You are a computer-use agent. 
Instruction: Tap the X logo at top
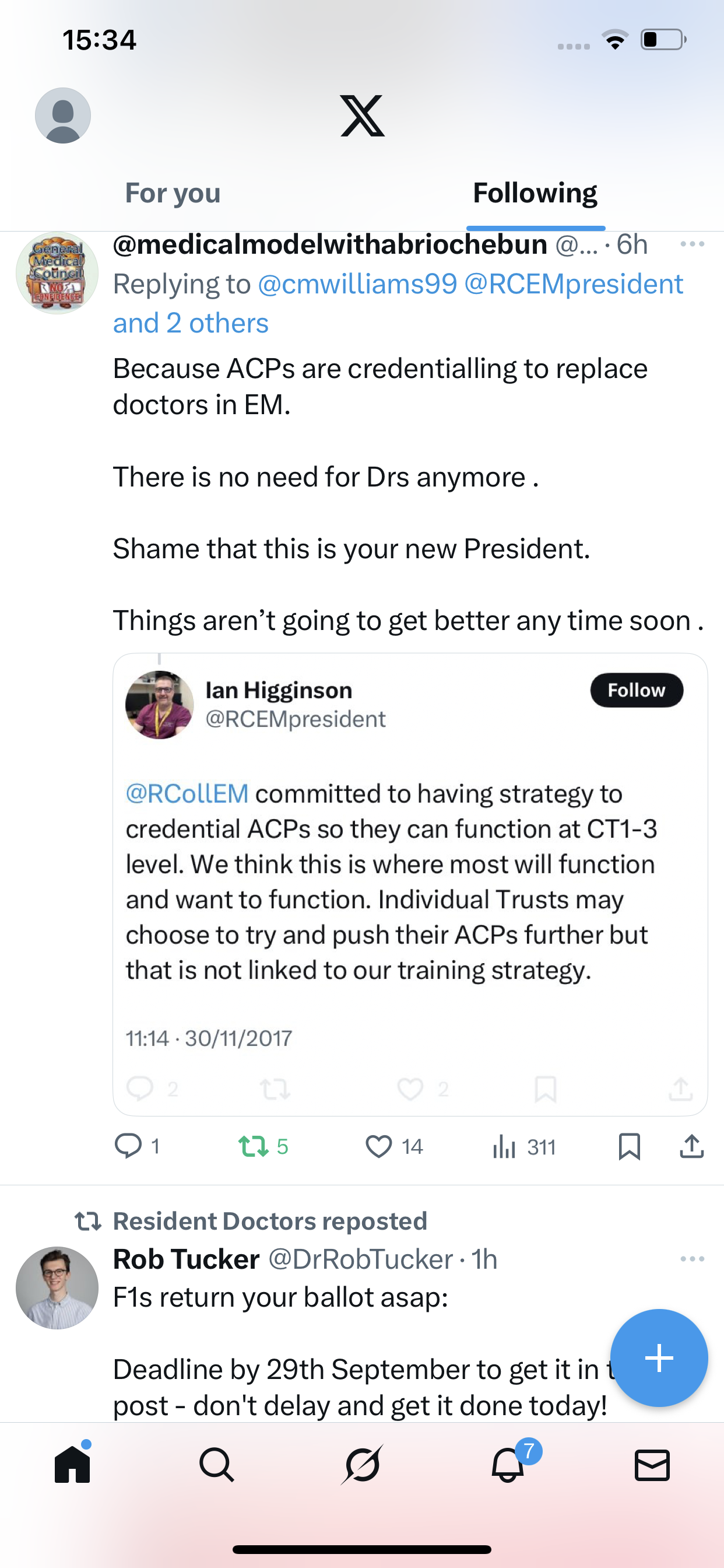tap(362, 116)
